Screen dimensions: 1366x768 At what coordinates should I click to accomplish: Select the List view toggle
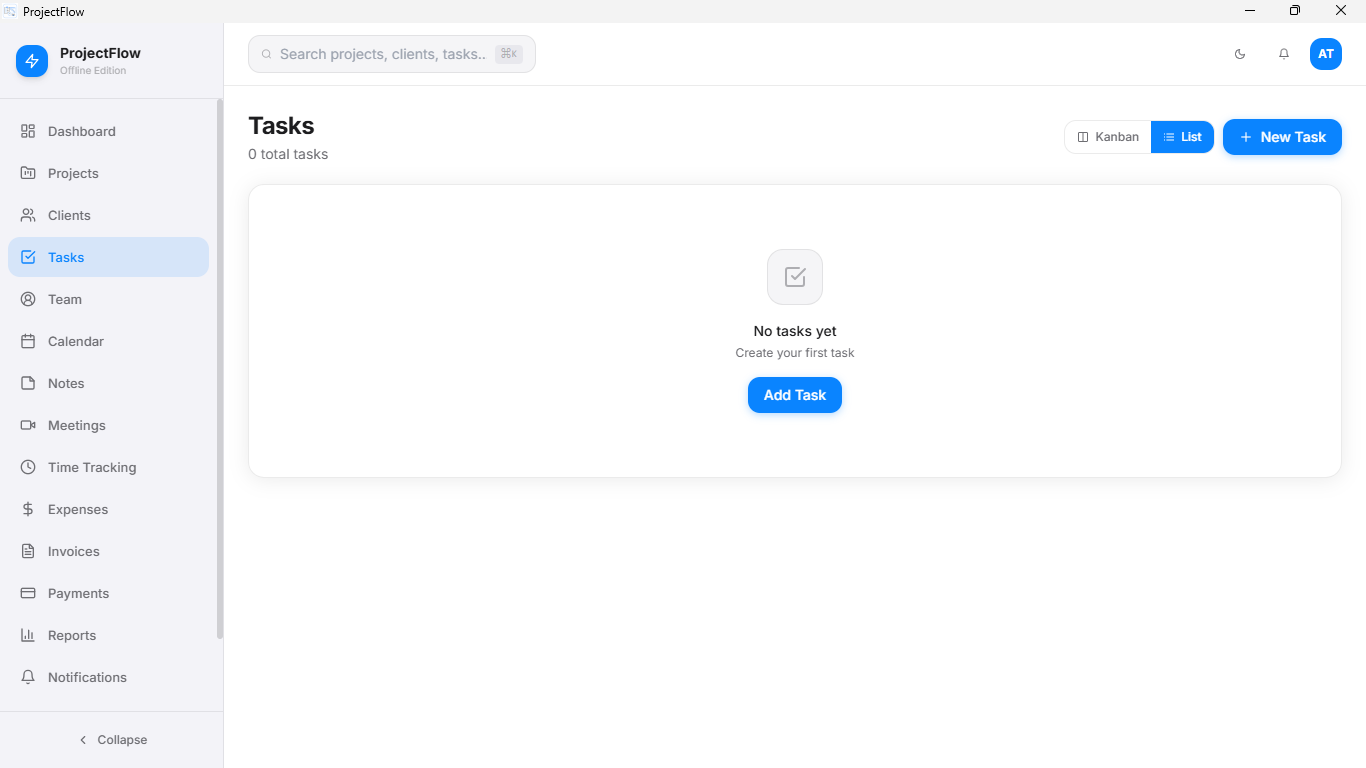tap(1182, 137)
